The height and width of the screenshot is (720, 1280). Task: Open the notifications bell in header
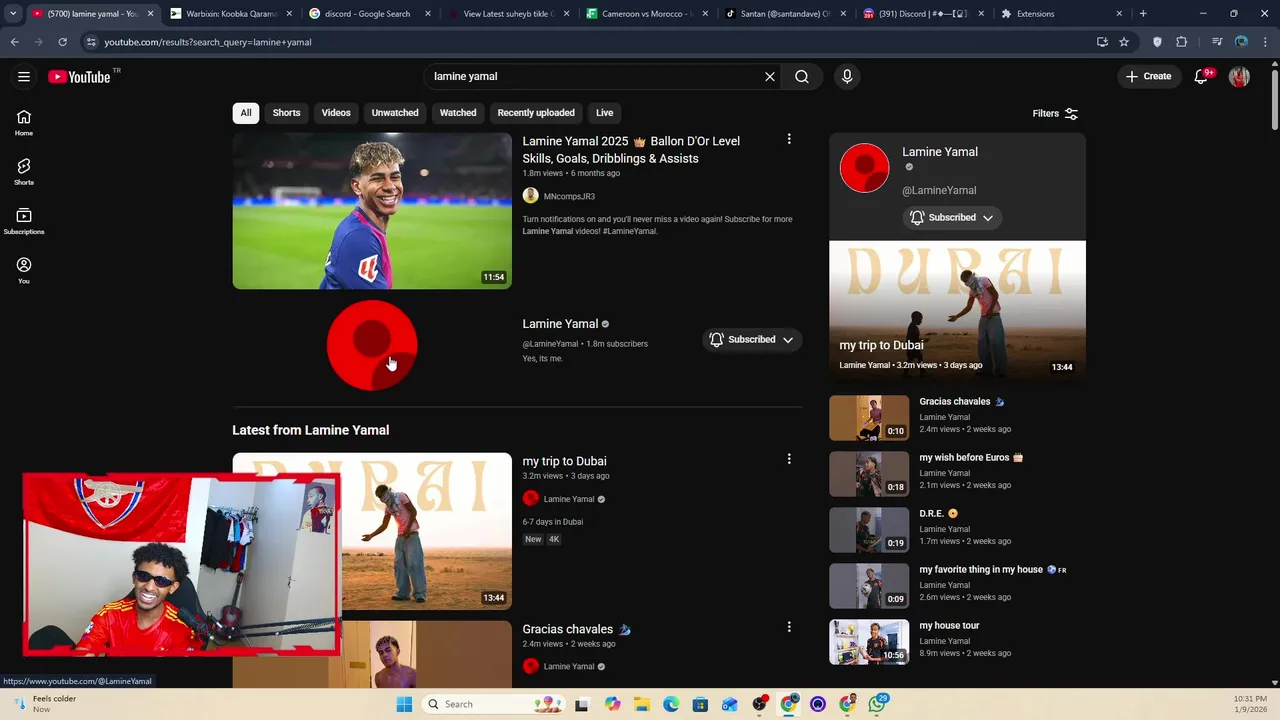point(1203,76)
